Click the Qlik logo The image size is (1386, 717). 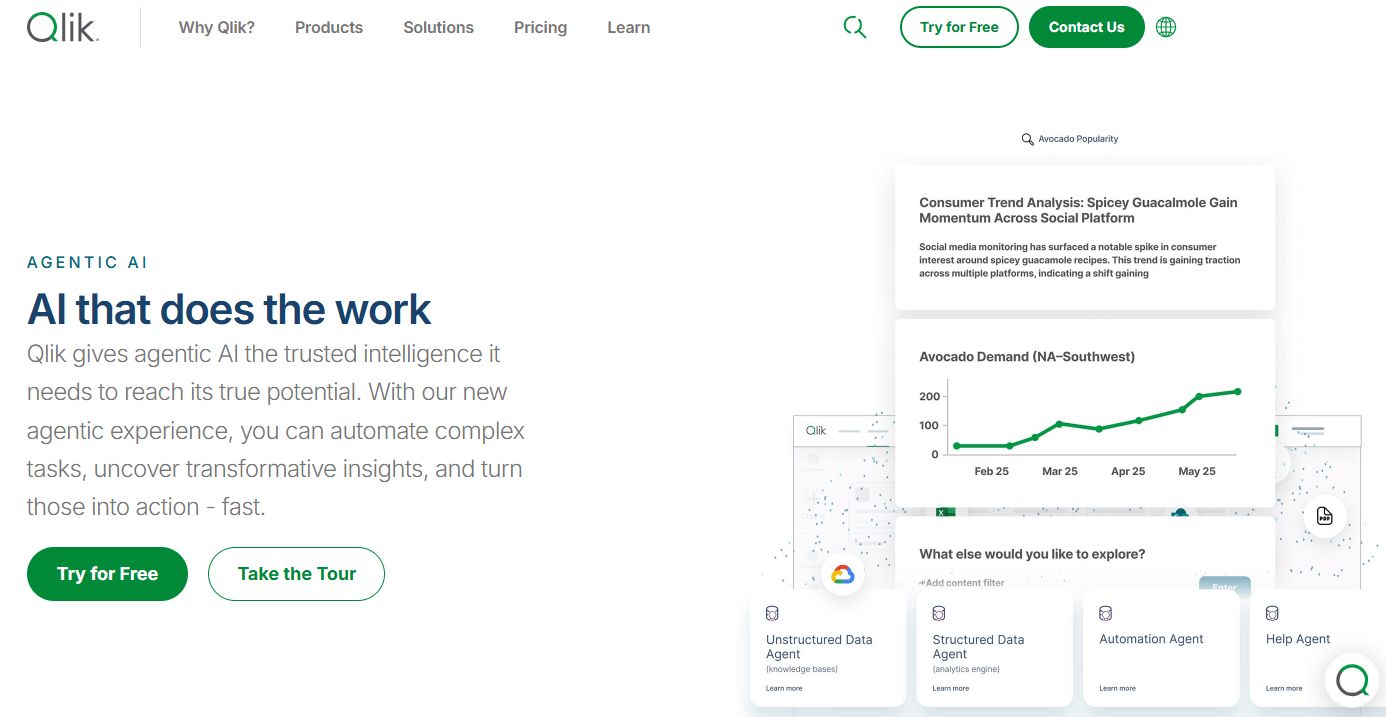pyautogui.click(x=60, y=27)
